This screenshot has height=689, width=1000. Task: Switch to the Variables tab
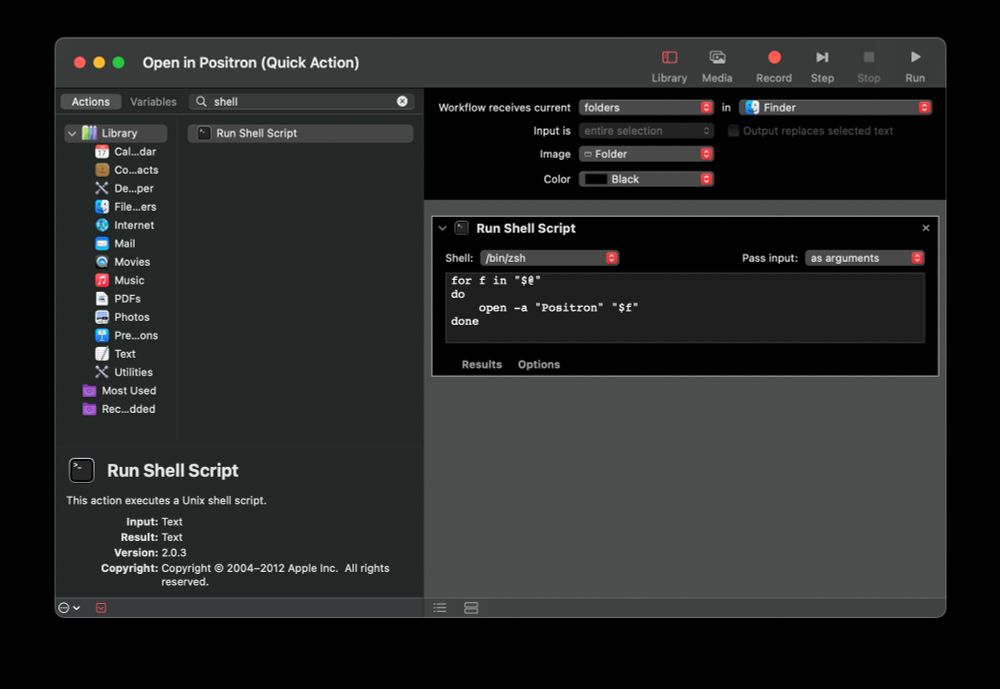click(153, 101)
